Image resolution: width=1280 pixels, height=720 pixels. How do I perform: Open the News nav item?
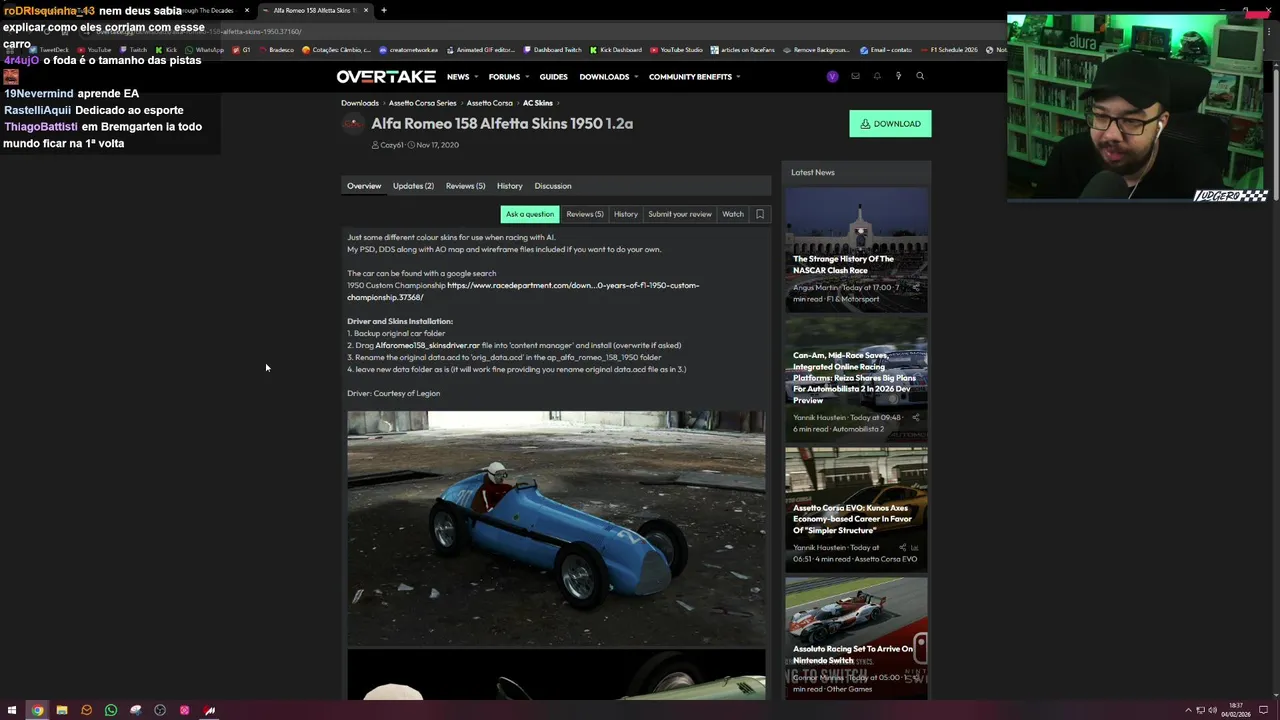point(458,77)
